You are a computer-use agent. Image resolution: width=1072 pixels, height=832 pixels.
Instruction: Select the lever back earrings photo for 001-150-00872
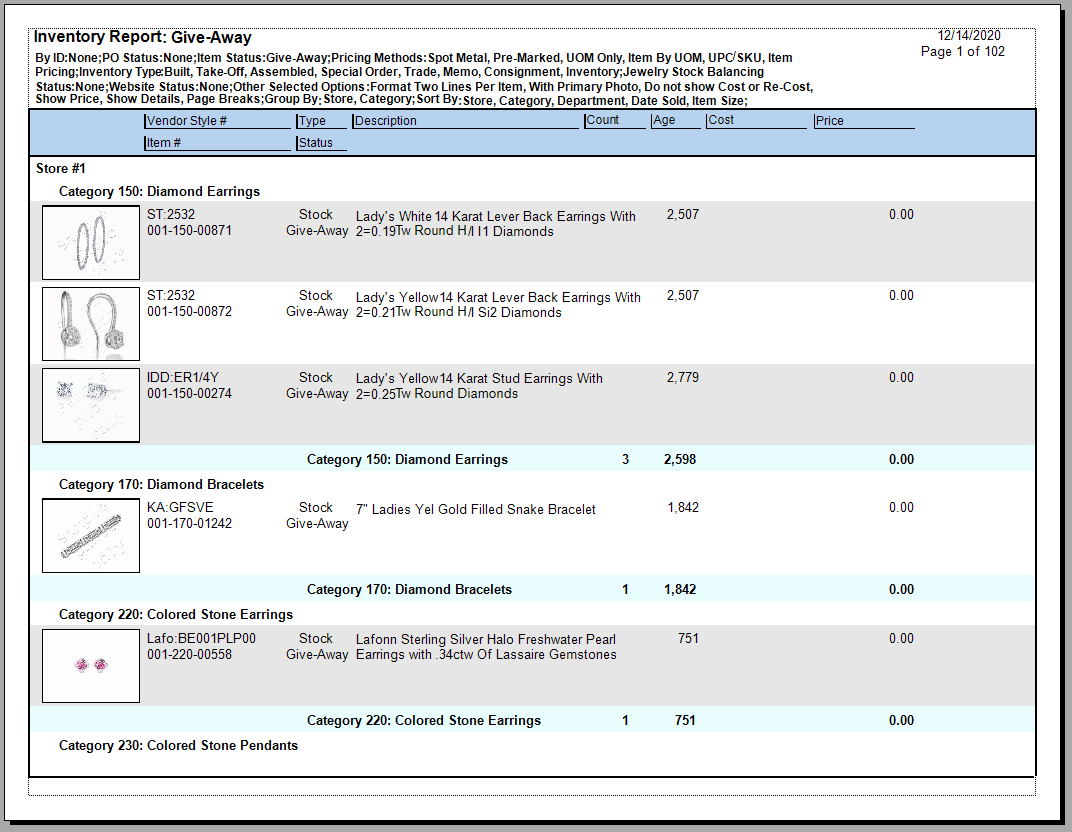(91, 323)
